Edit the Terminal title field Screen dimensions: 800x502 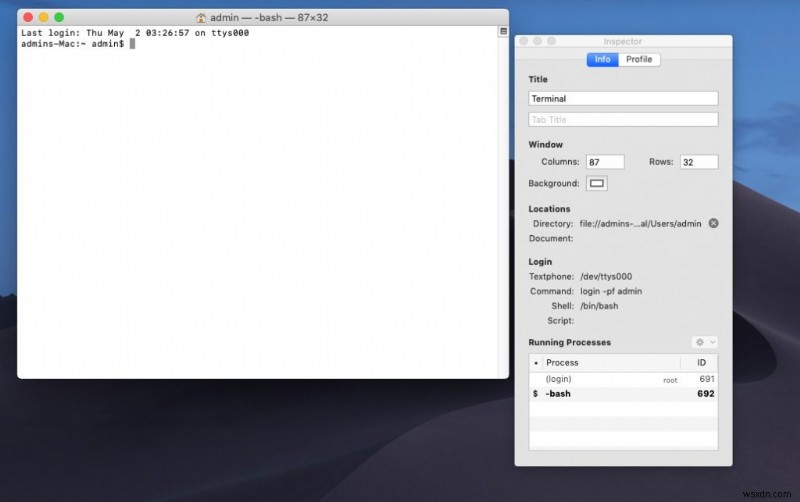(623, 98)
